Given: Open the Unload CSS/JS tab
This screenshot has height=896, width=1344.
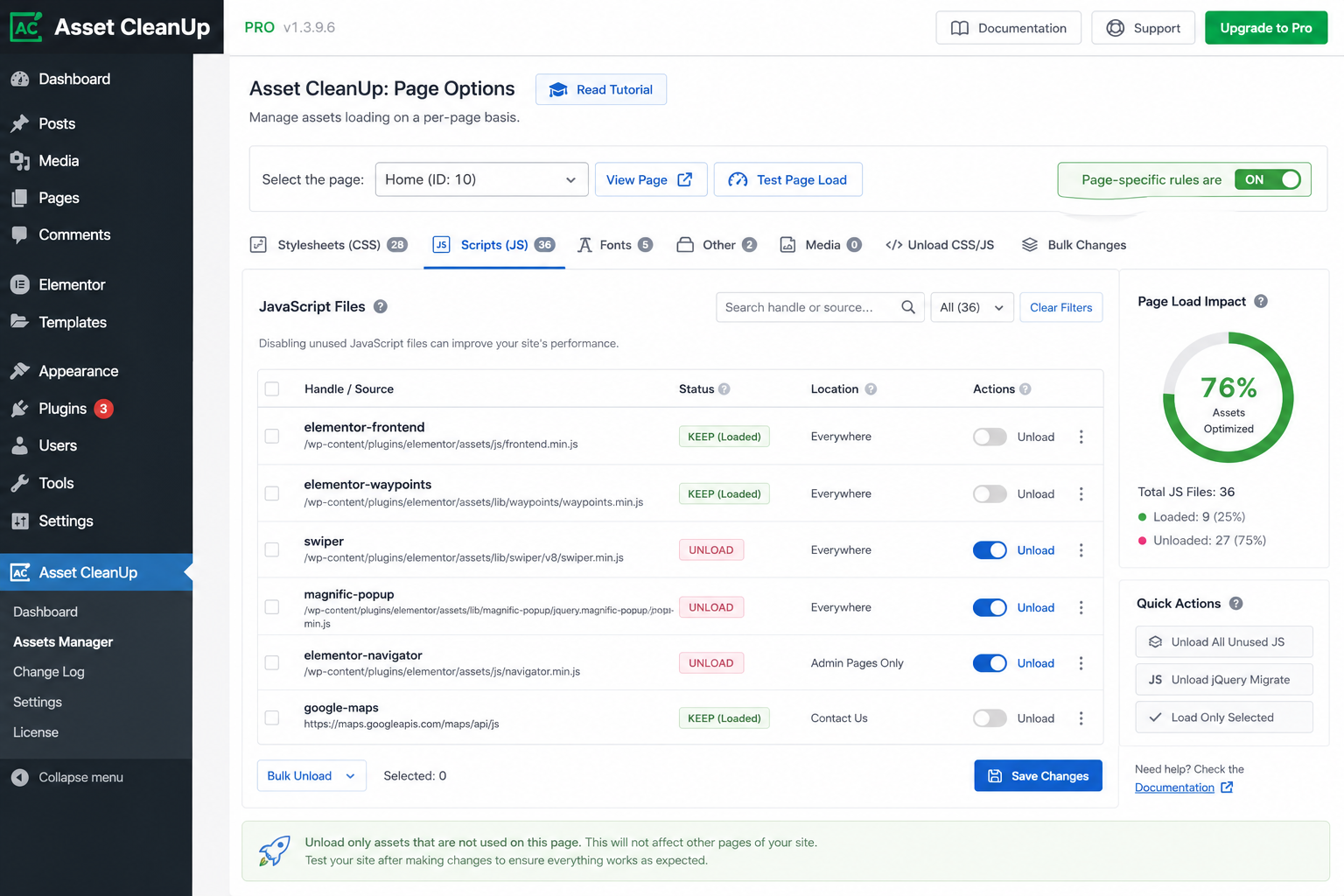Looking at the screenshot, I should coord(940,245).
